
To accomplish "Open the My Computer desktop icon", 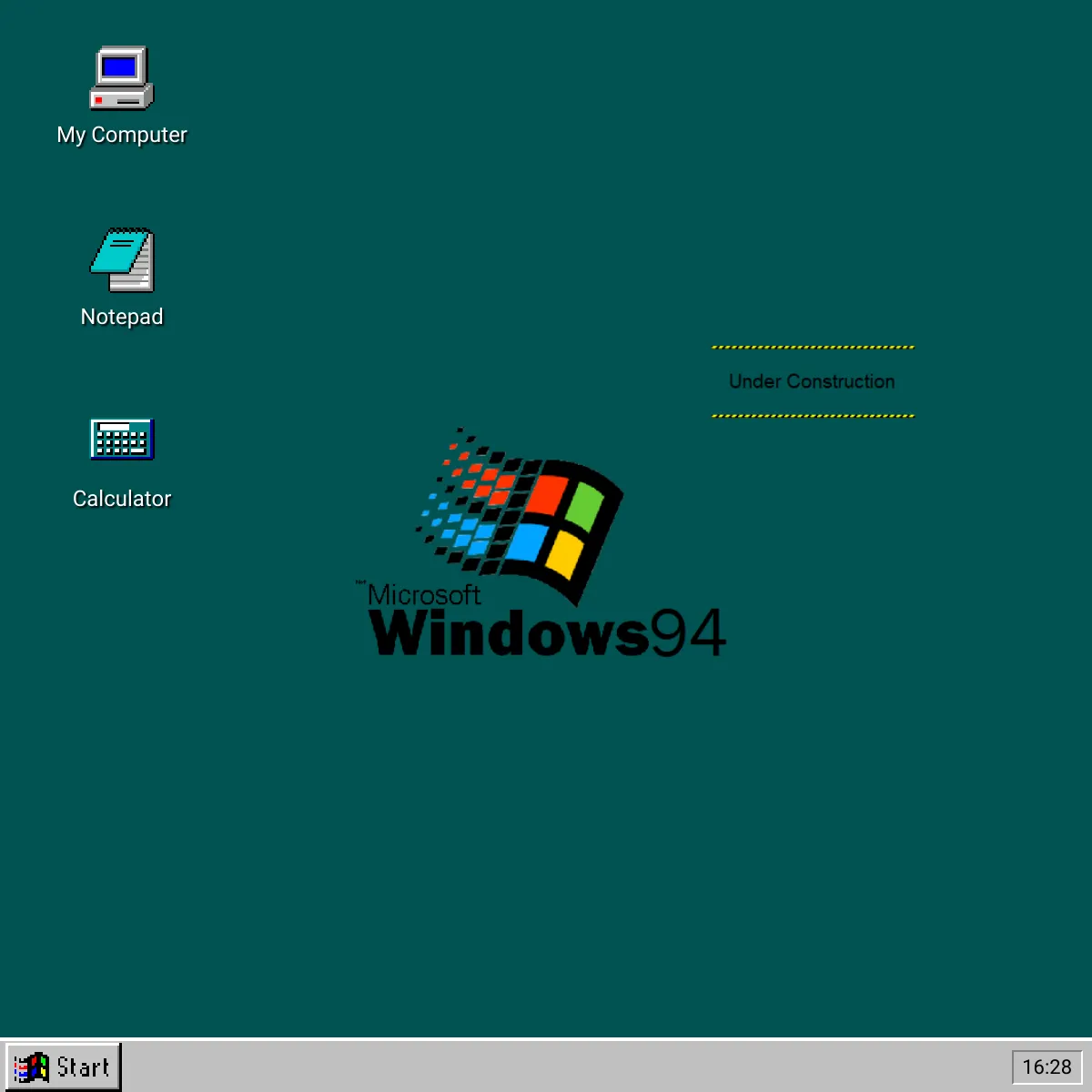I will pyautogui.click(x=122, y=78).
